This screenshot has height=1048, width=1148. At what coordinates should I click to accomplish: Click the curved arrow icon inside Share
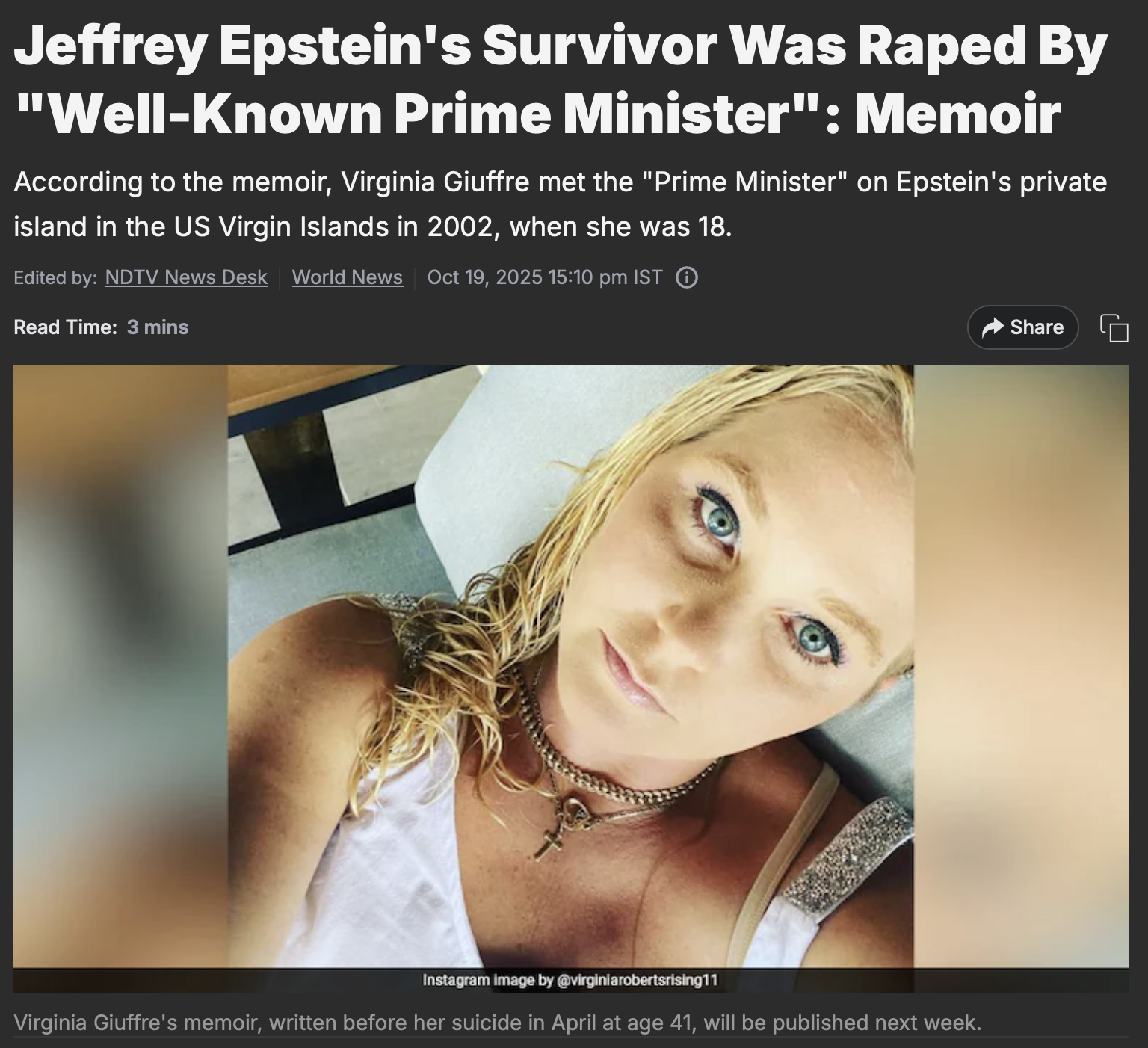pyautogui.click(x=993, y=327)
